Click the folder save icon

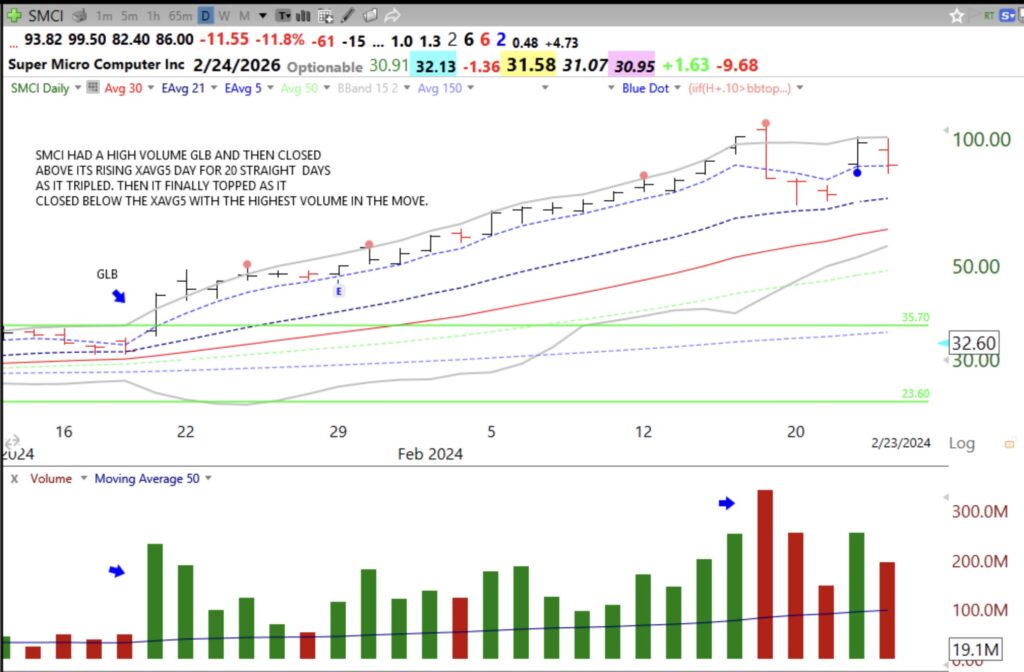click(369, 15)
